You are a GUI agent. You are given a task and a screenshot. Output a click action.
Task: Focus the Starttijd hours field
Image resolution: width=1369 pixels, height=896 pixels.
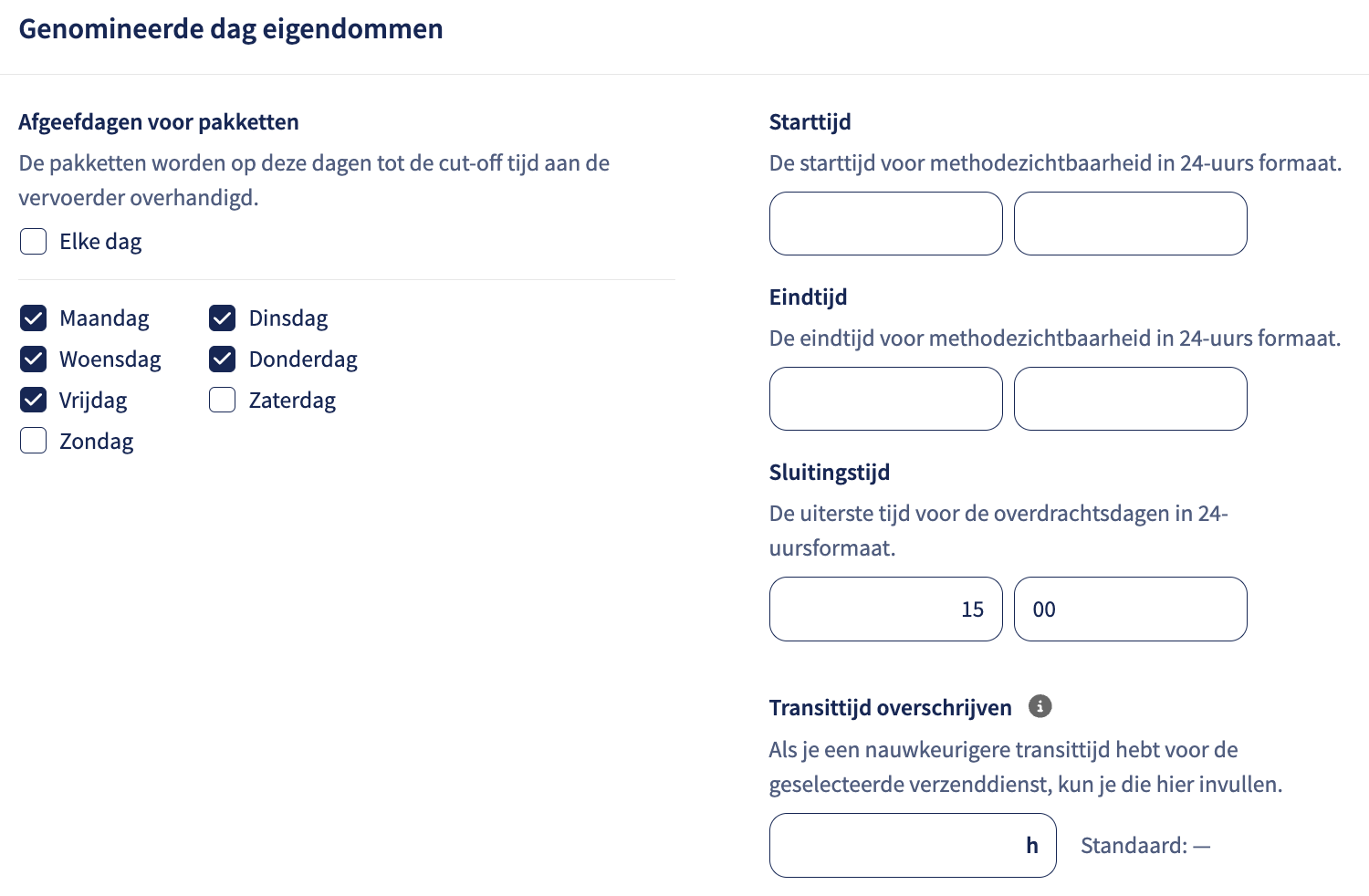coord(886,224)
